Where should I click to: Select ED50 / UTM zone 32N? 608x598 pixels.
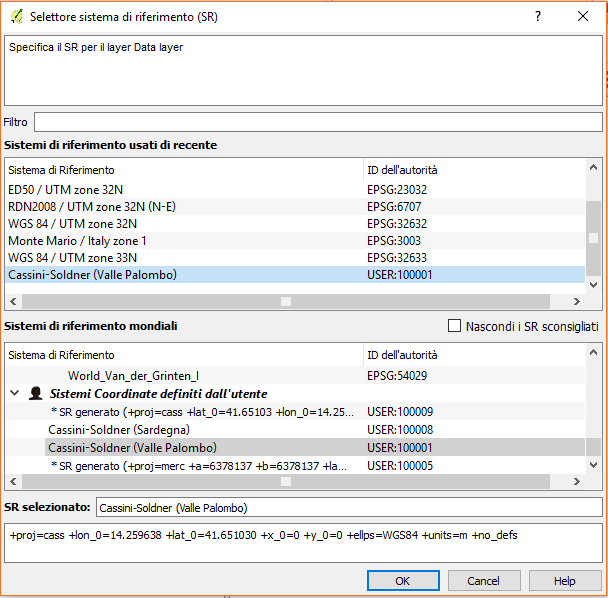tap(65, 189)
